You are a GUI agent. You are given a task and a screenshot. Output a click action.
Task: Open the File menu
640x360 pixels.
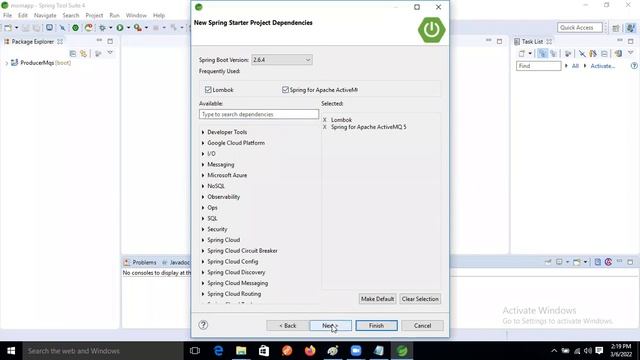pos(7,16)
